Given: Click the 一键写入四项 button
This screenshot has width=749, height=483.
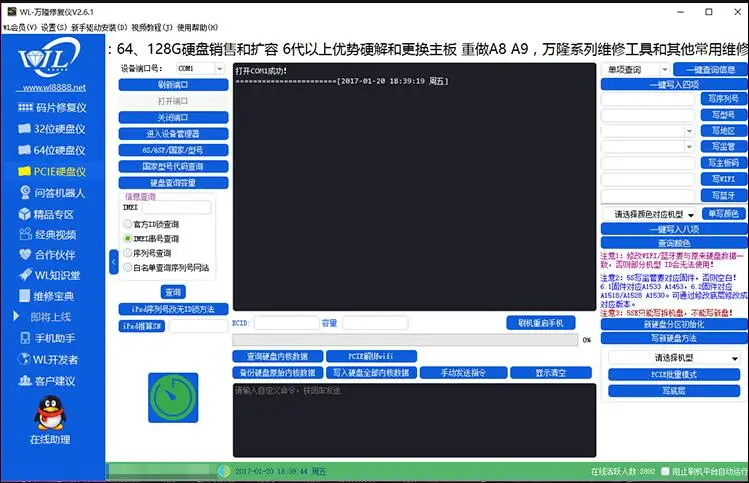Looking at the screenshot, I should click(674, 85).
